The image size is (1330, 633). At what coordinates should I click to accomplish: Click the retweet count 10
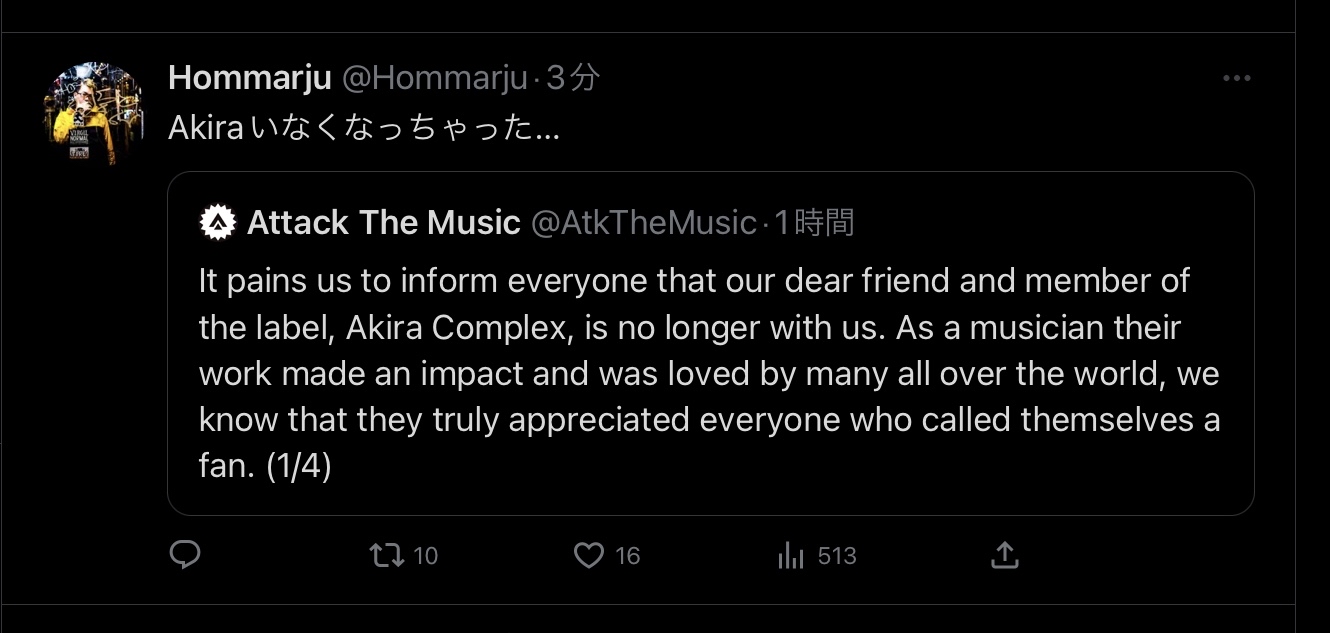426,556
